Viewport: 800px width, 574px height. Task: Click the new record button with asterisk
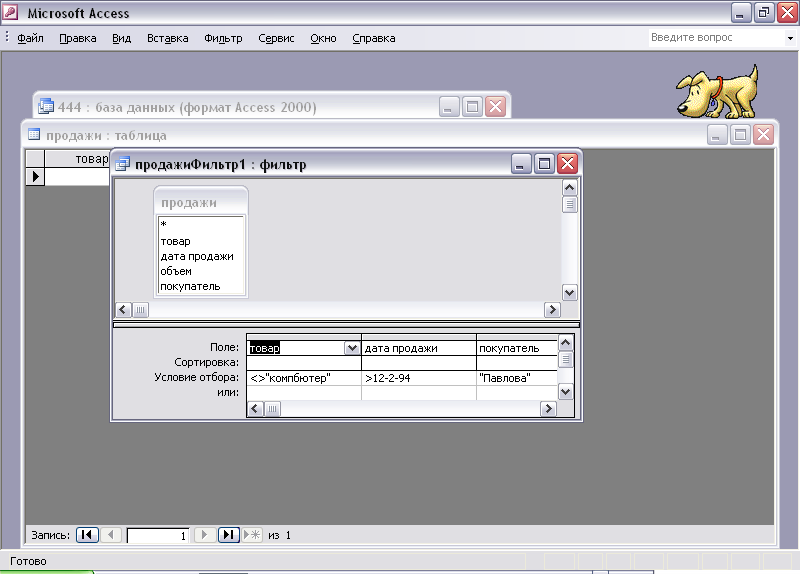coord(252,535)
